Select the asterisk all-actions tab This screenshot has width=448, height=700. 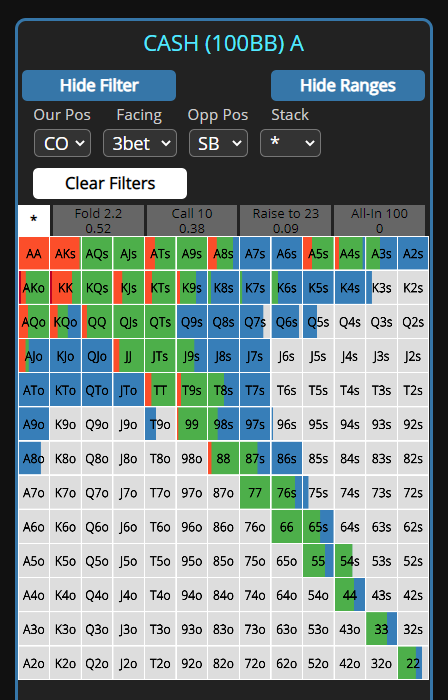click(34, 221)
